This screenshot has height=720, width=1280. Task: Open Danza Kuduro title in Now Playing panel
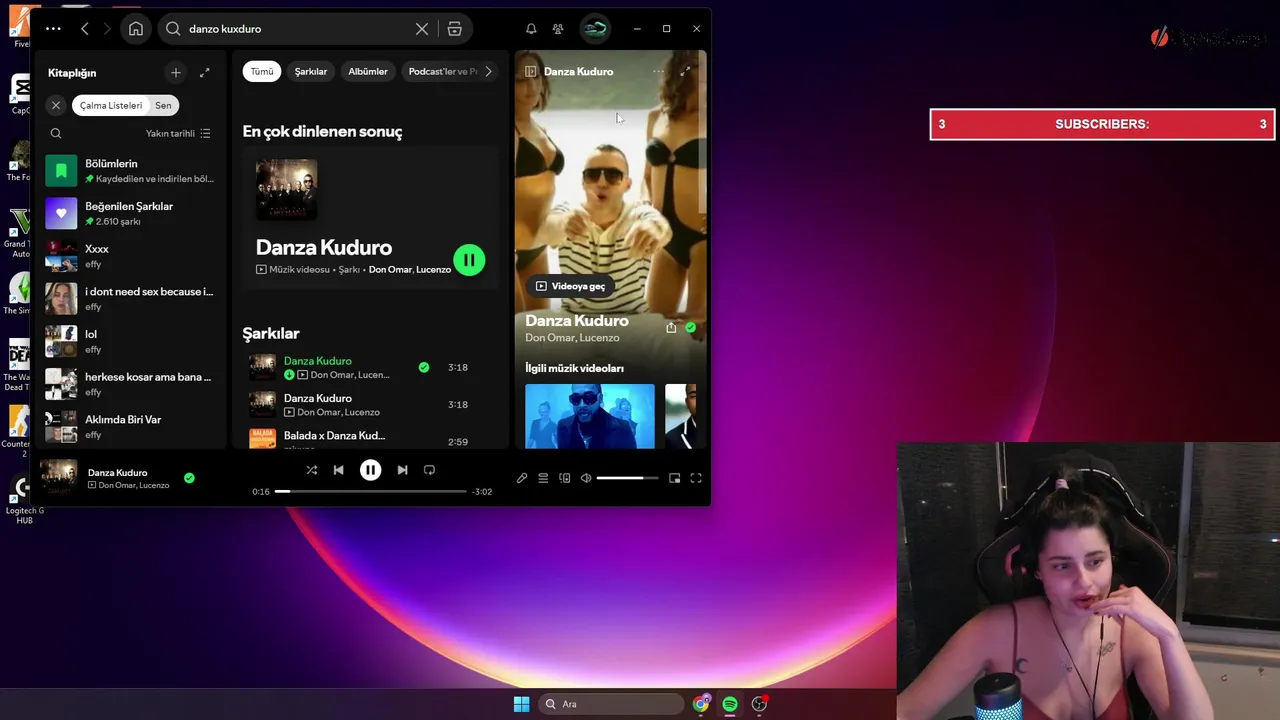point(577,321)
